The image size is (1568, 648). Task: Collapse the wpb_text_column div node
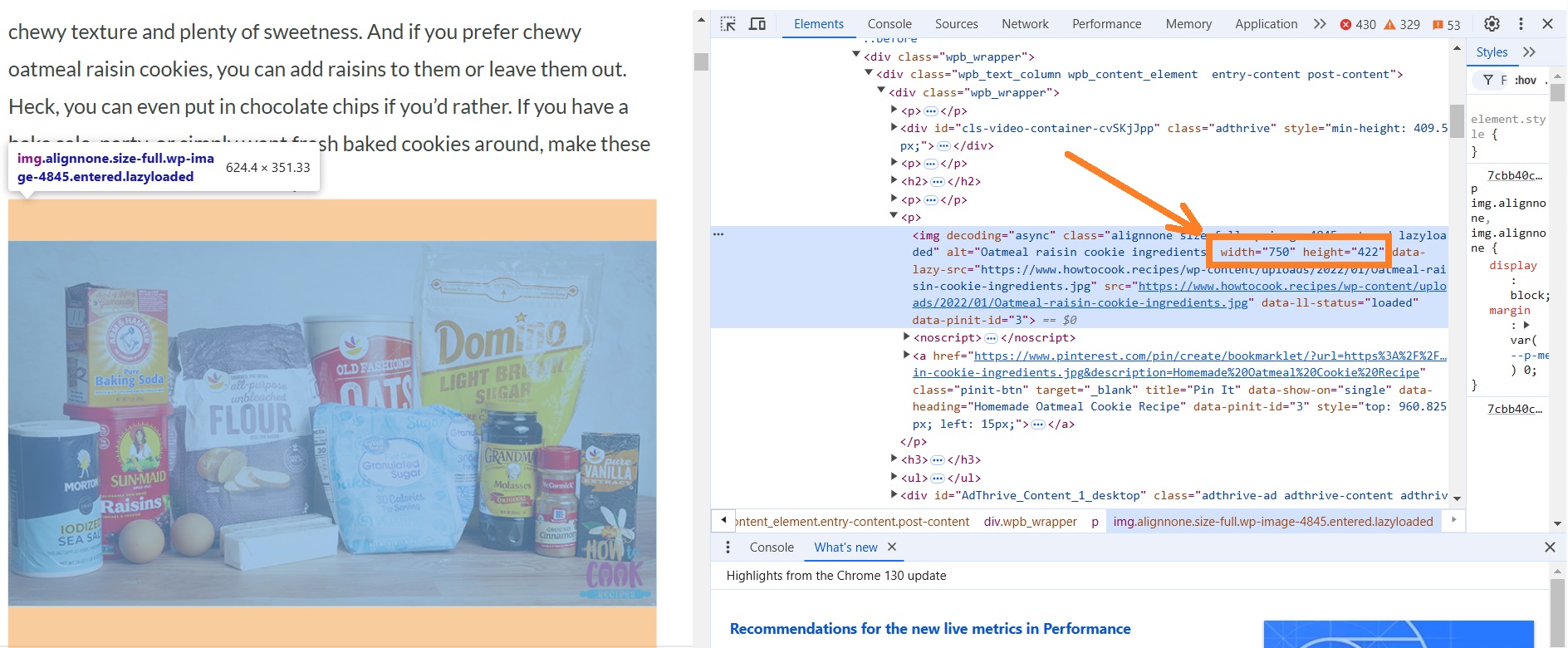click(870, 73)
